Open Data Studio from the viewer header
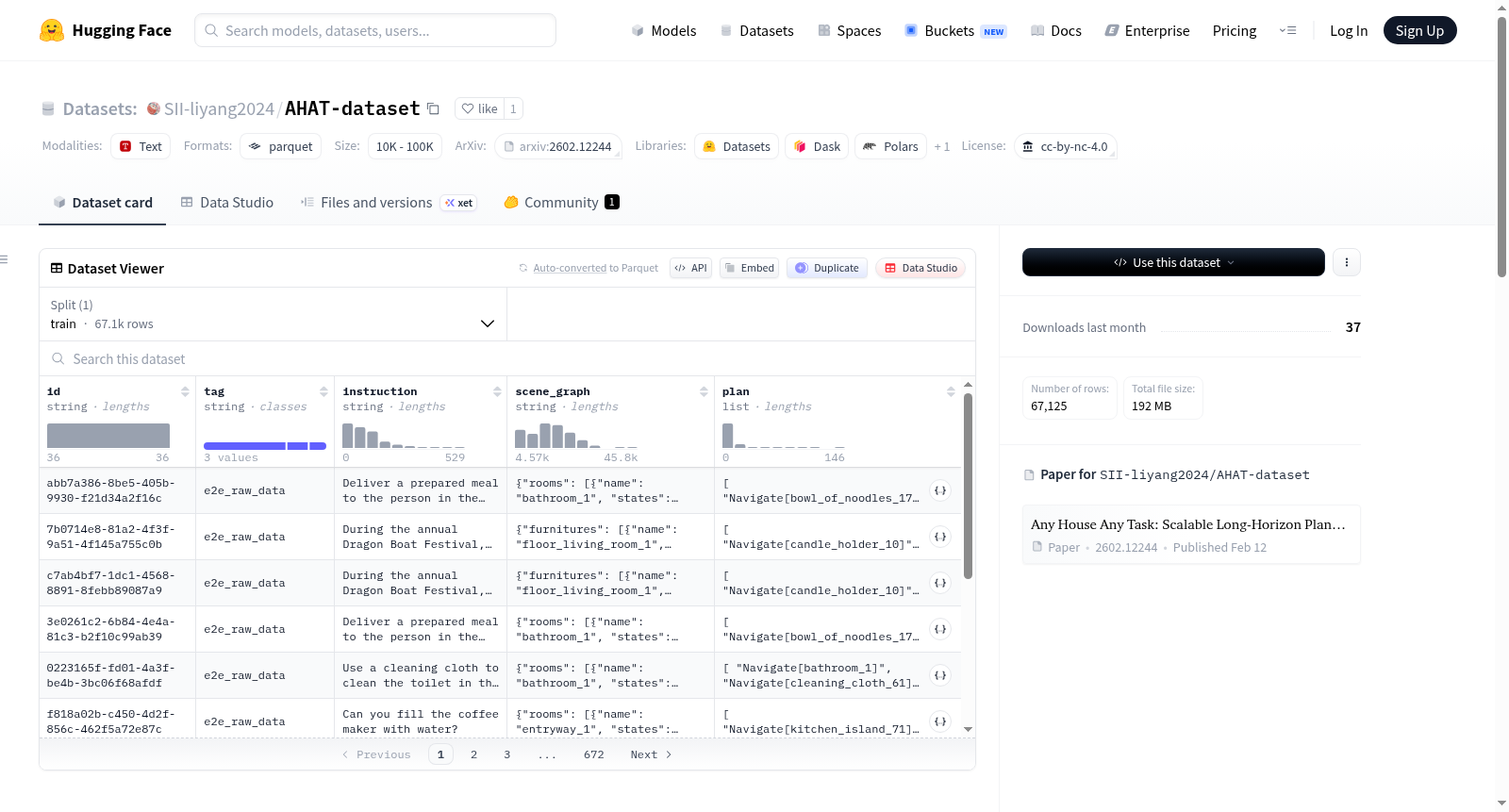Image resolution: width=1509 pixels, height=812 pixels. pyautogui.click(x=920, y=268)
